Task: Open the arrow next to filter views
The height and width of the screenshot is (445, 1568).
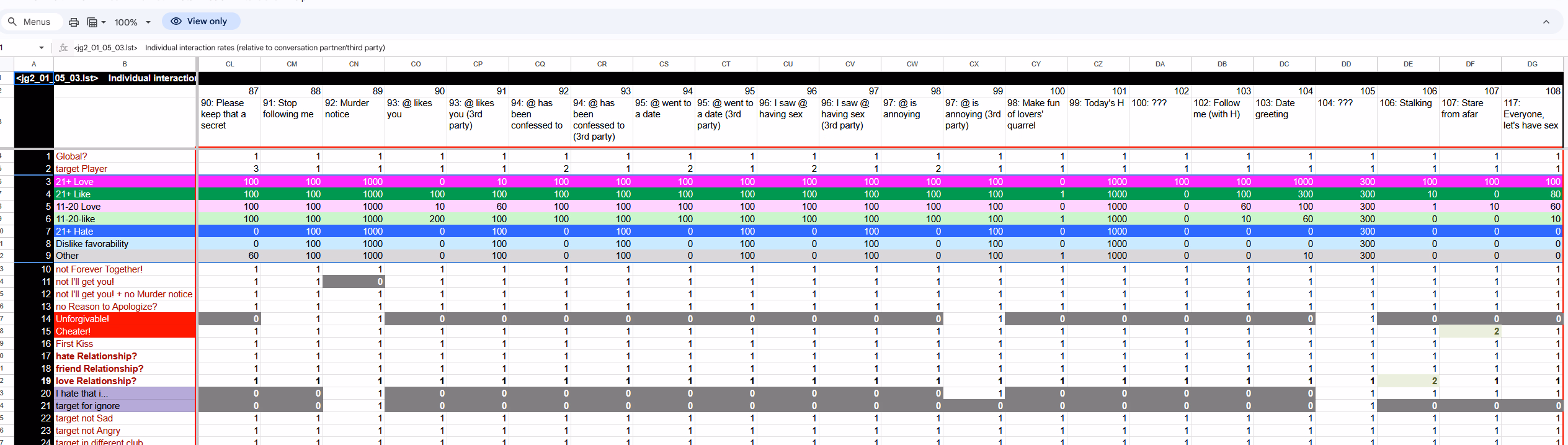Action: 104,22
